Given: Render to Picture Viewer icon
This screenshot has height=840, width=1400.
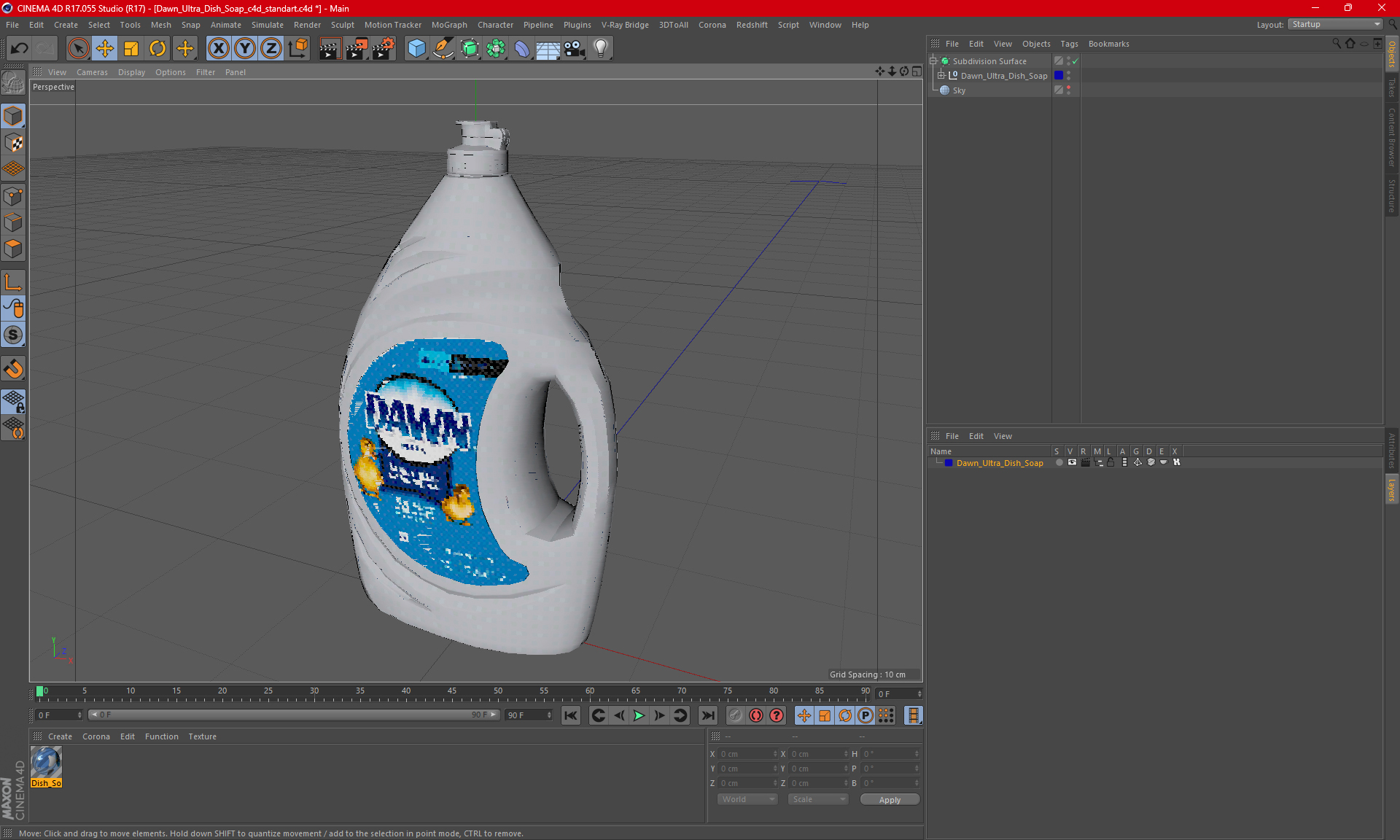Looking at the screenshot, I should tap(357, 49).
